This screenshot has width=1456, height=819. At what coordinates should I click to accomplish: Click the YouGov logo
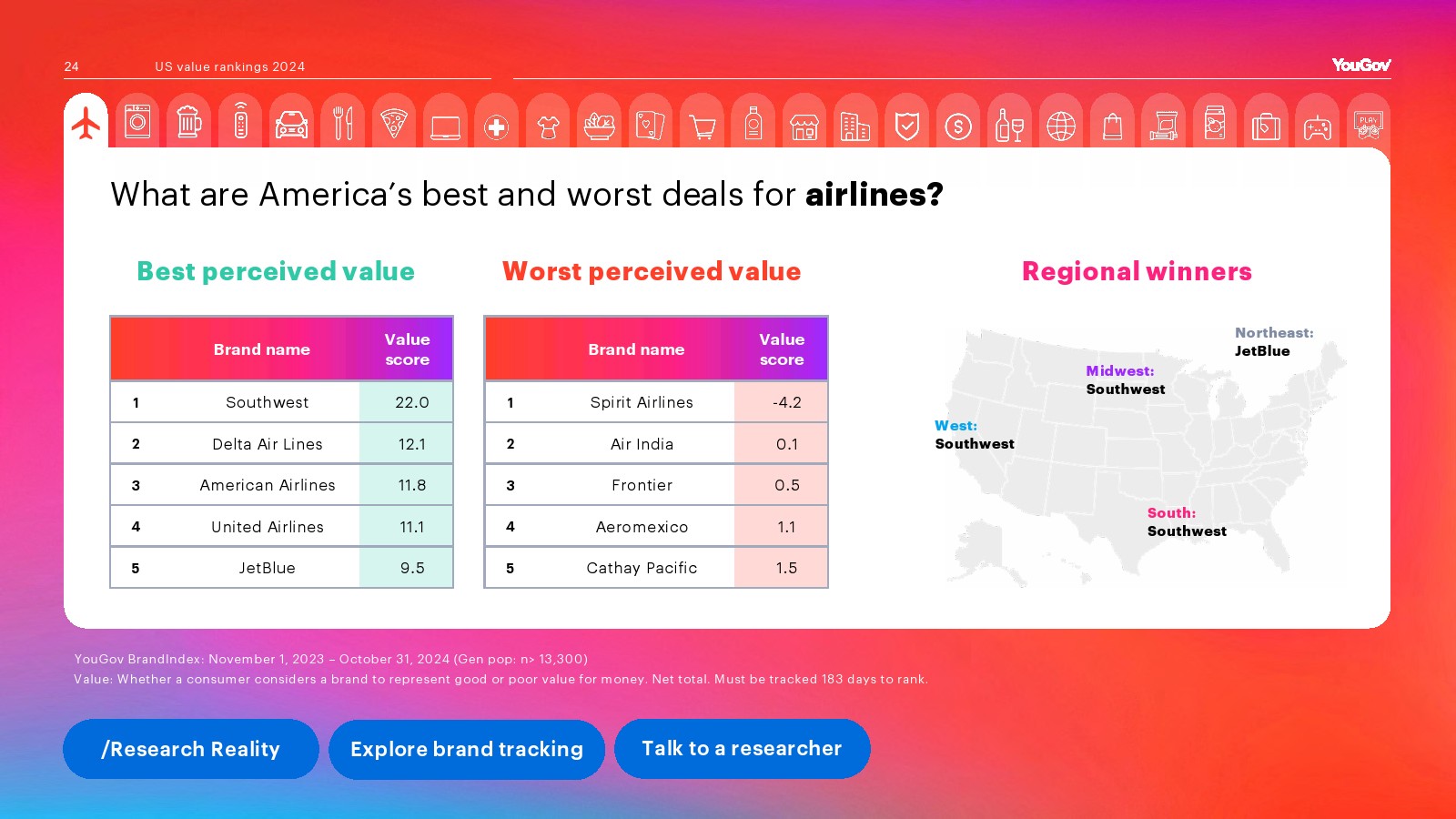click(1360, 65)
